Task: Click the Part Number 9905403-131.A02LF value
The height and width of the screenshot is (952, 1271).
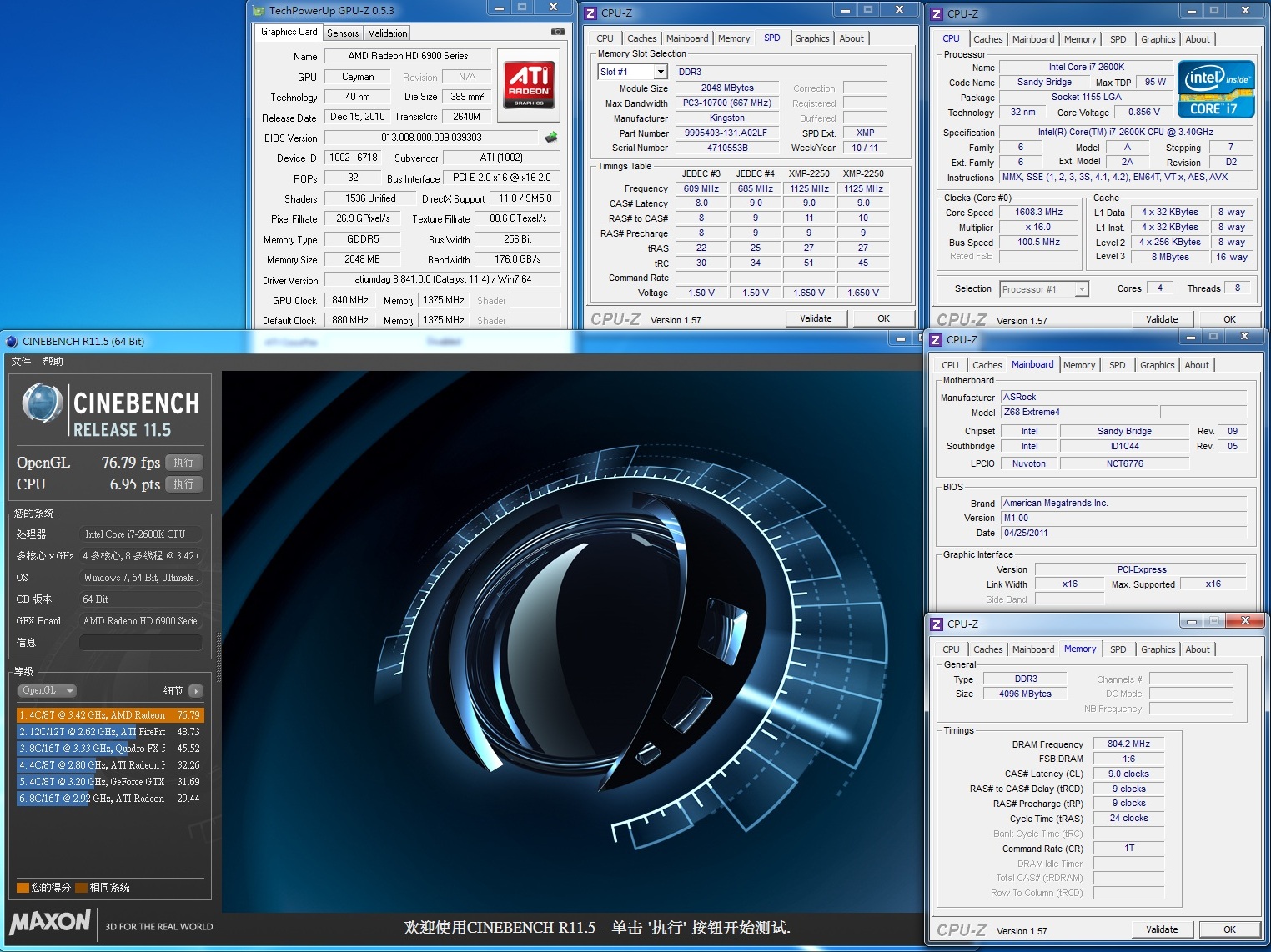Action: [726, 133]
